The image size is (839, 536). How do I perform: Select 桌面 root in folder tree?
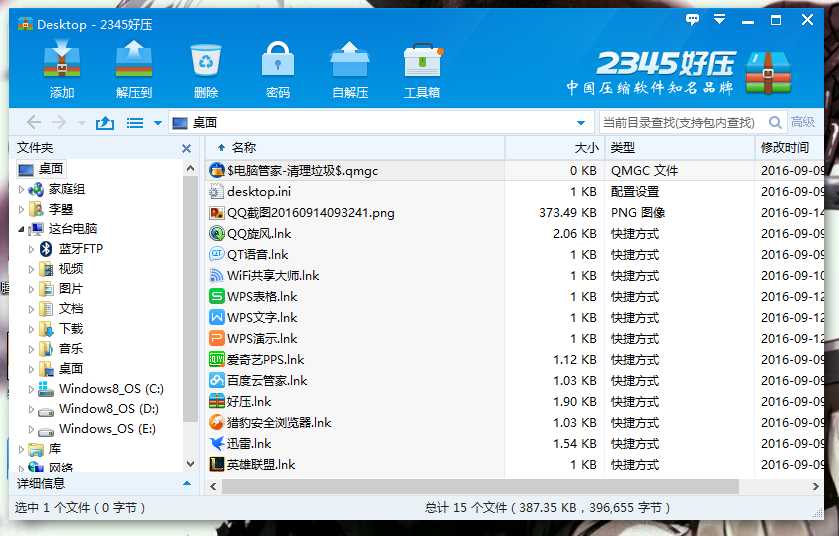tap(41, 169)
